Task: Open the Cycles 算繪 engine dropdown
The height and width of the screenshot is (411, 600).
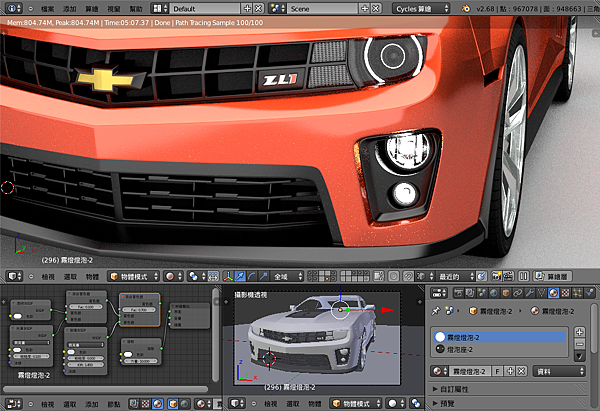Action: (421, 8)
